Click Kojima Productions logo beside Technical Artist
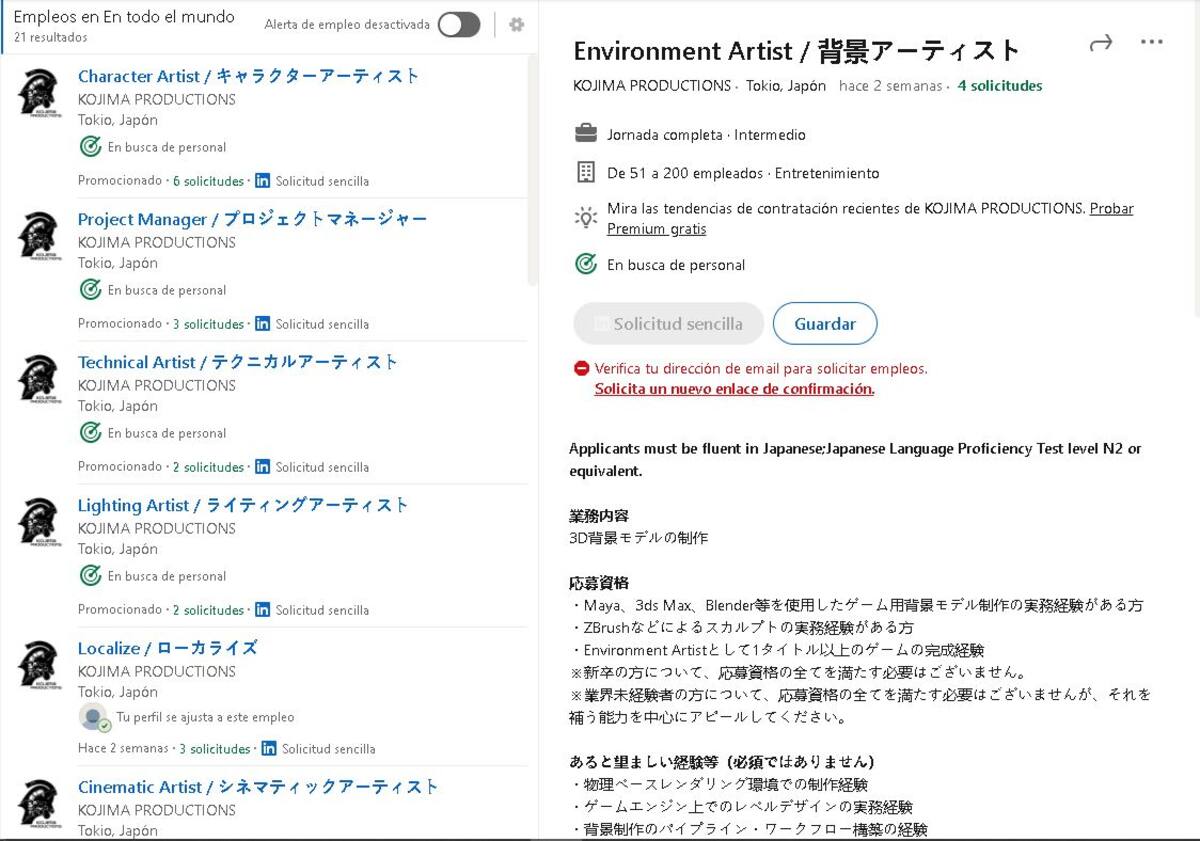 coord(39,379)
